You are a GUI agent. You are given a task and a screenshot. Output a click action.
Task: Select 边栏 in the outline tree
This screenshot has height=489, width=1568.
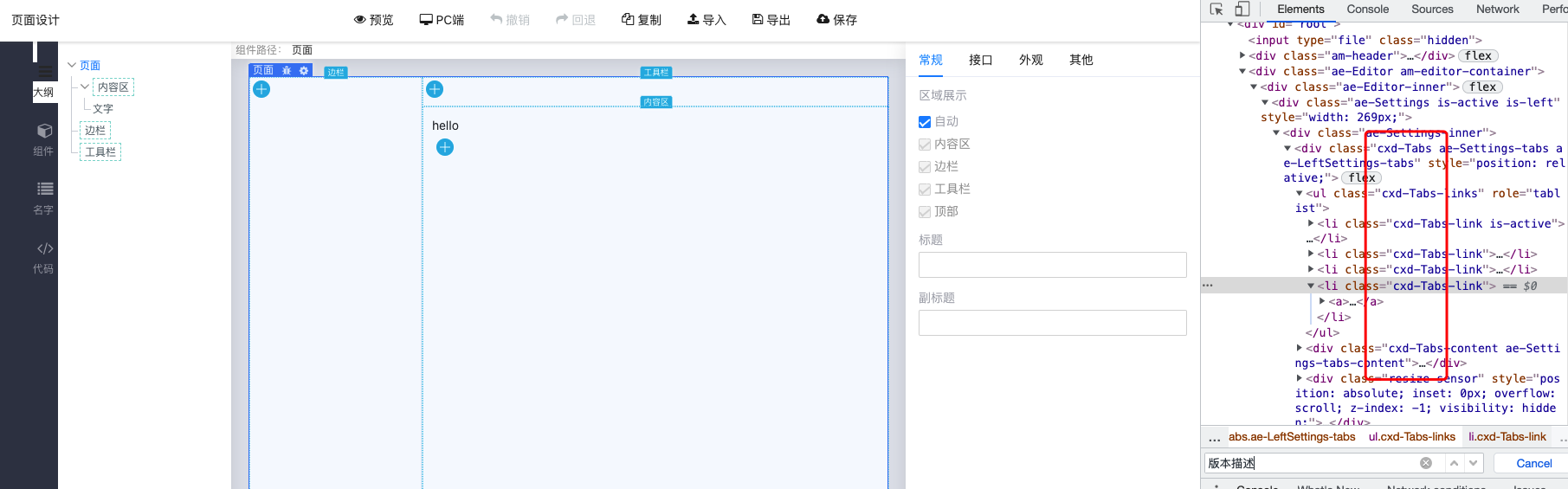pyautogui.click(x=95, y=131)
